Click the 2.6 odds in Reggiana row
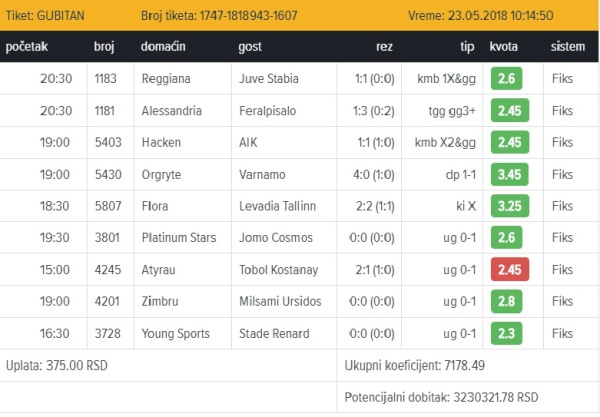This screenshot has width=600, height=417. [x=507, y=80]
